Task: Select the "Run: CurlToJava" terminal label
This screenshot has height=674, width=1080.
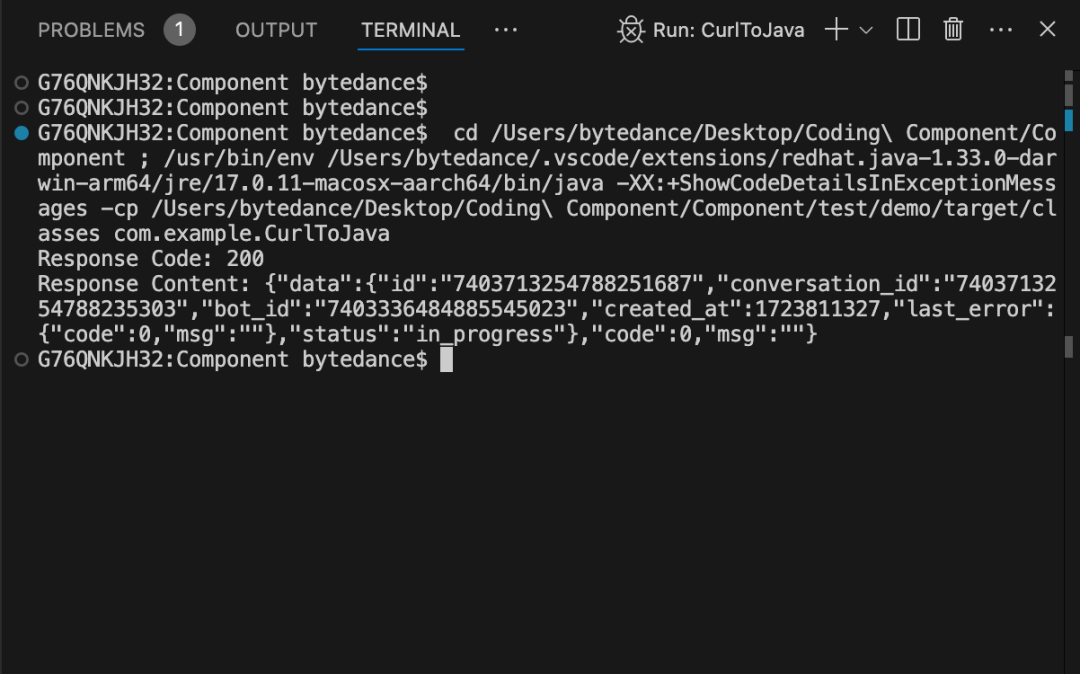Action: pyautogui.click(x=728, y=30)
